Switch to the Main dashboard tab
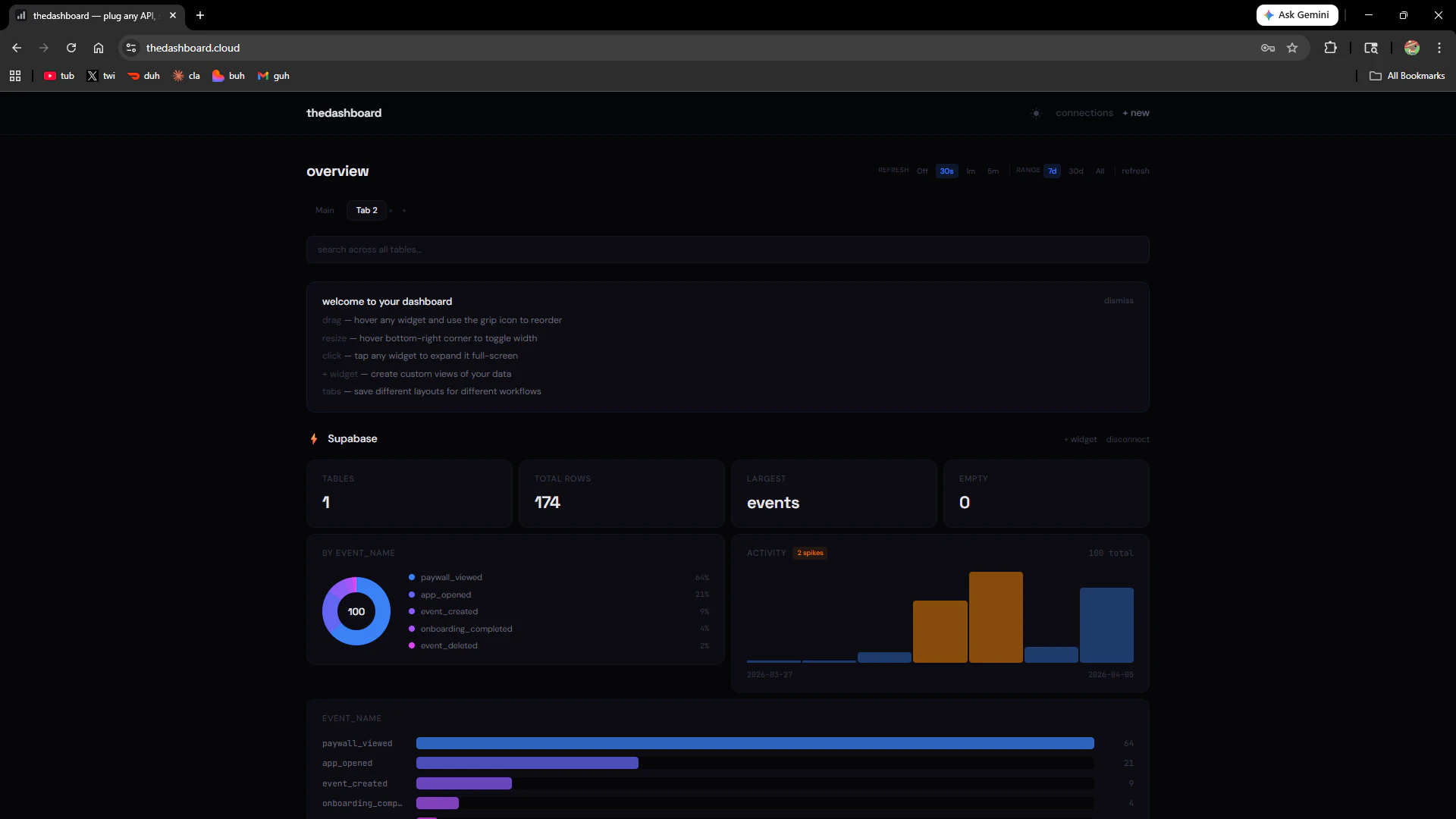Viewport: 1456px width, 819px height. click(325, 210)
